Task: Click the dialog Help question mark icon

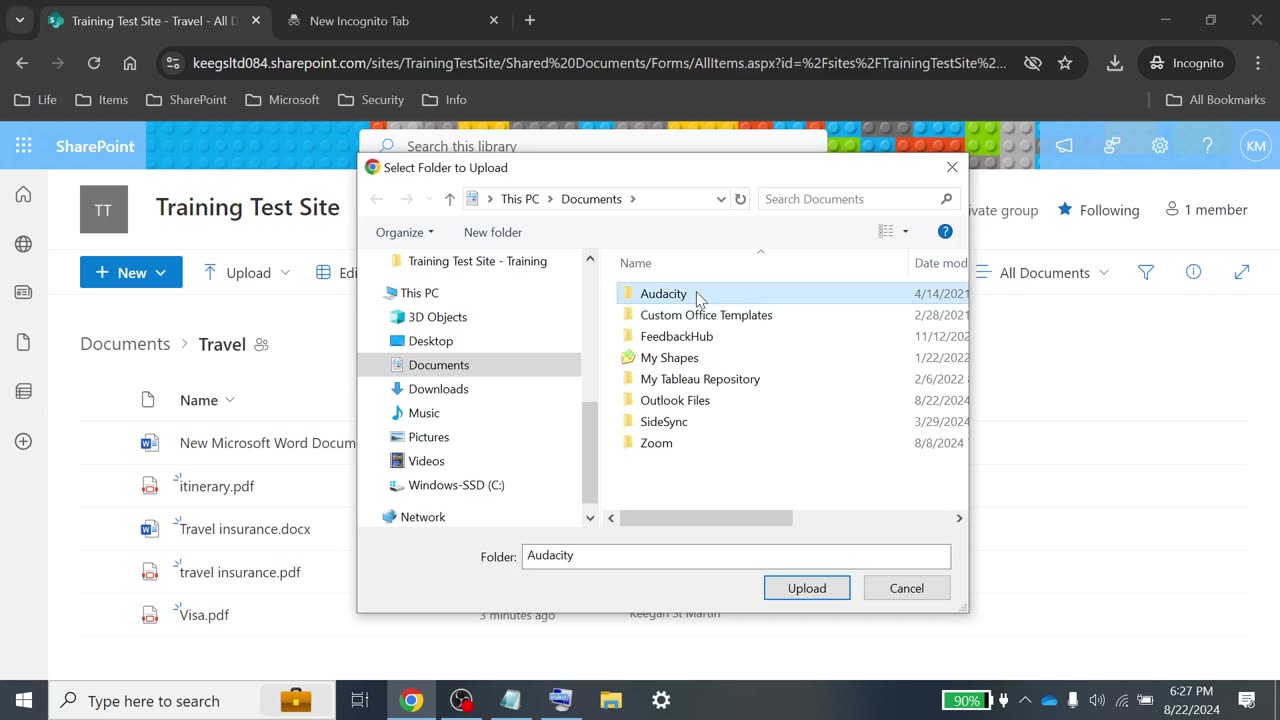Action: (945, 231)
